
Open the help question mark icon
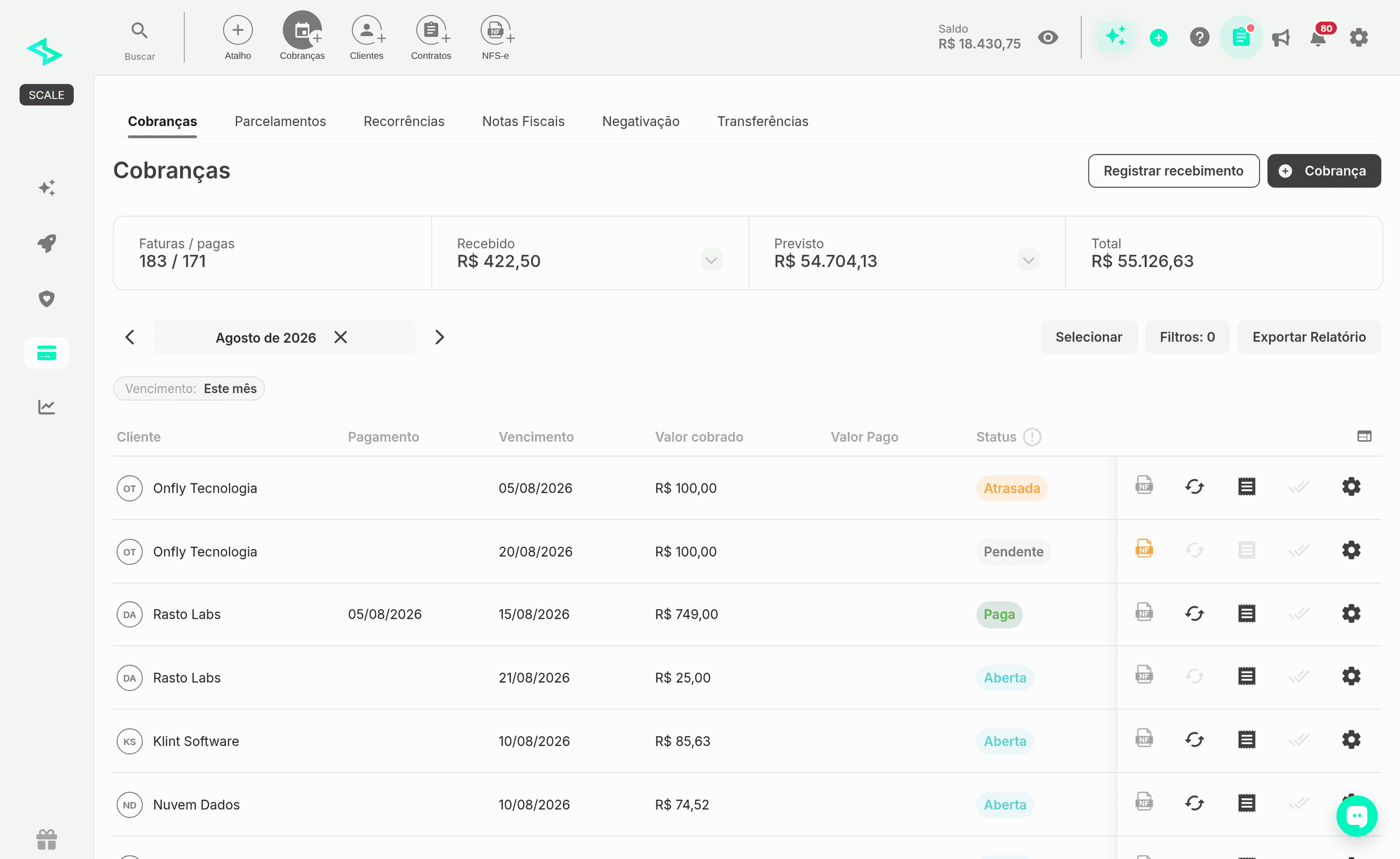(x=1200, y=37)
